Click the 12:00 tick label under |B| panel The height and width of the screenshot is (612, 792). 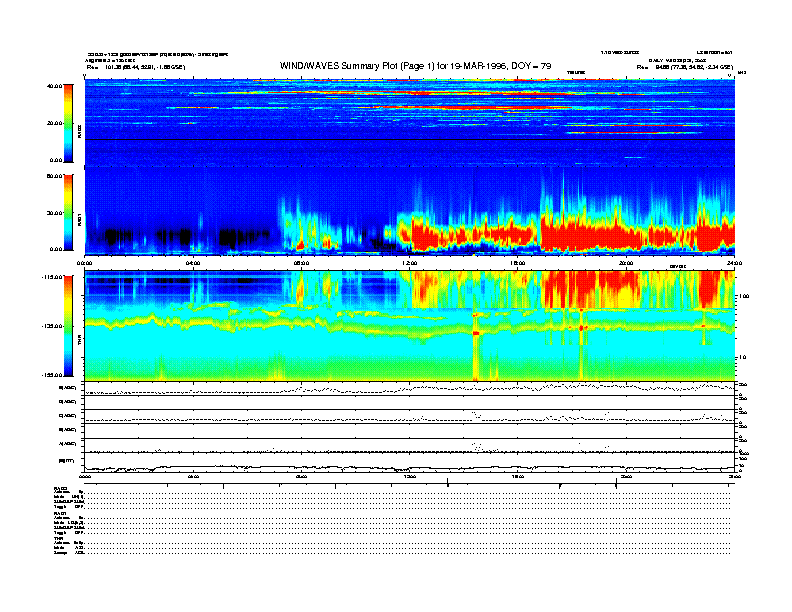(x=410, y=477)
